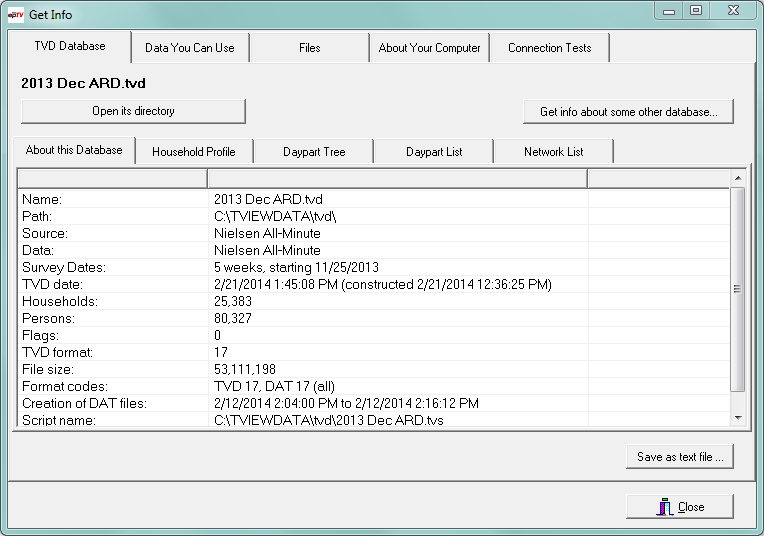Image resolution: width=764 pixels, height=536 pixels.
Task: Select the TVD format value 17
Action: 221,352
